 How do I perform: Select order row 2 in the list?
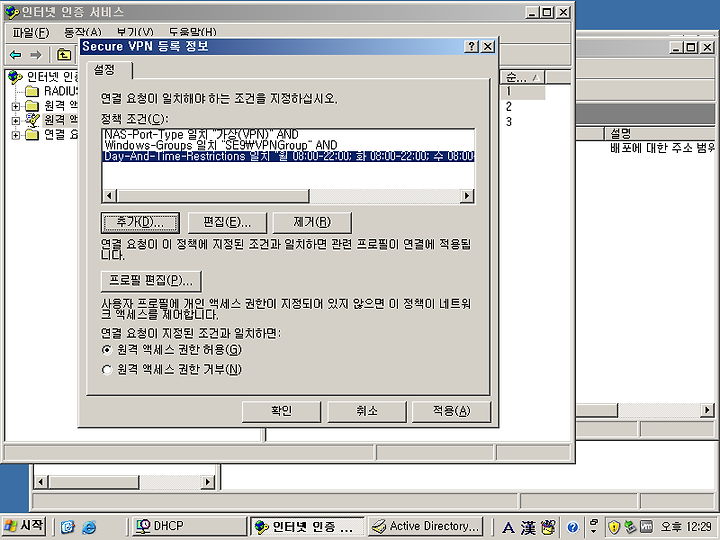[509, 107]
